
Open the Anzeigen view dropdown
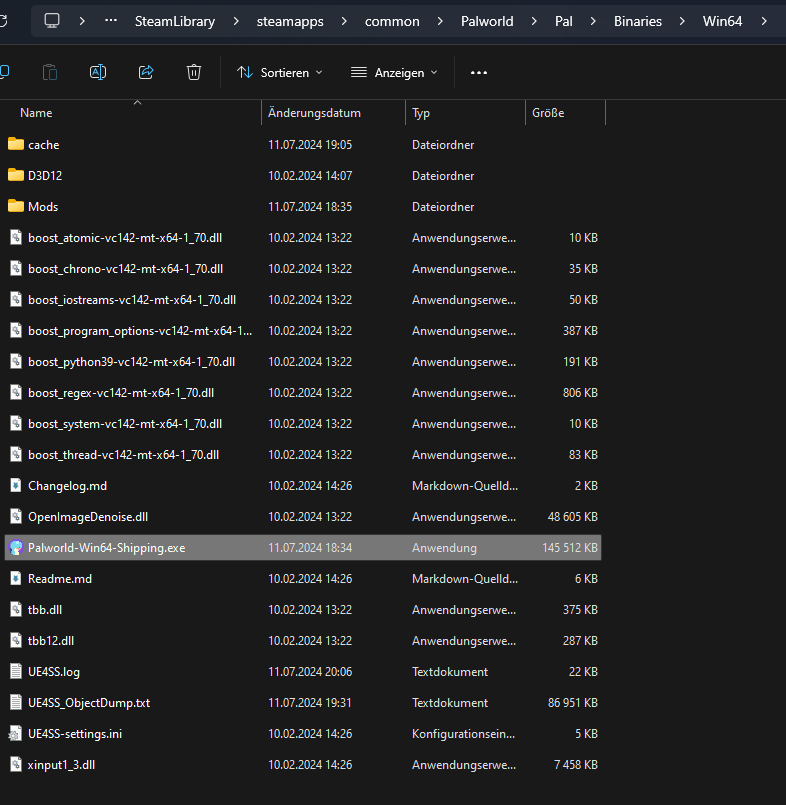tap(394, 73)
